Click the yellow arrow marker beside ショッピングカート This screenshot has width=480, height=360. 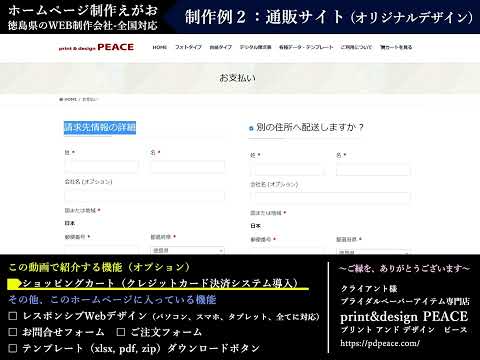pos(15,284)
